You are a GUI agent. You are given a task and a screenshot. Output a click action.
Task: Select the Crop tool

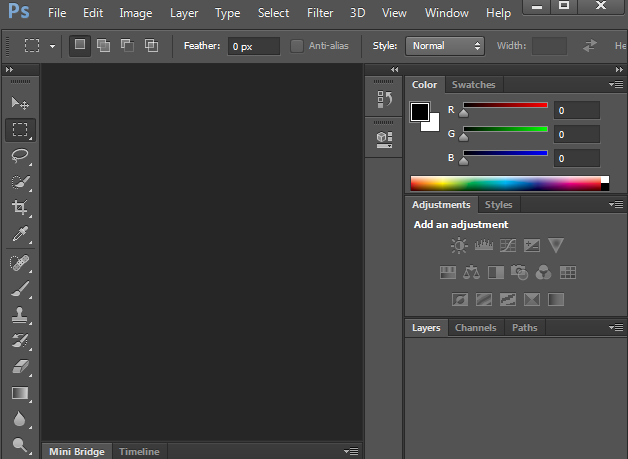point(20,207)
